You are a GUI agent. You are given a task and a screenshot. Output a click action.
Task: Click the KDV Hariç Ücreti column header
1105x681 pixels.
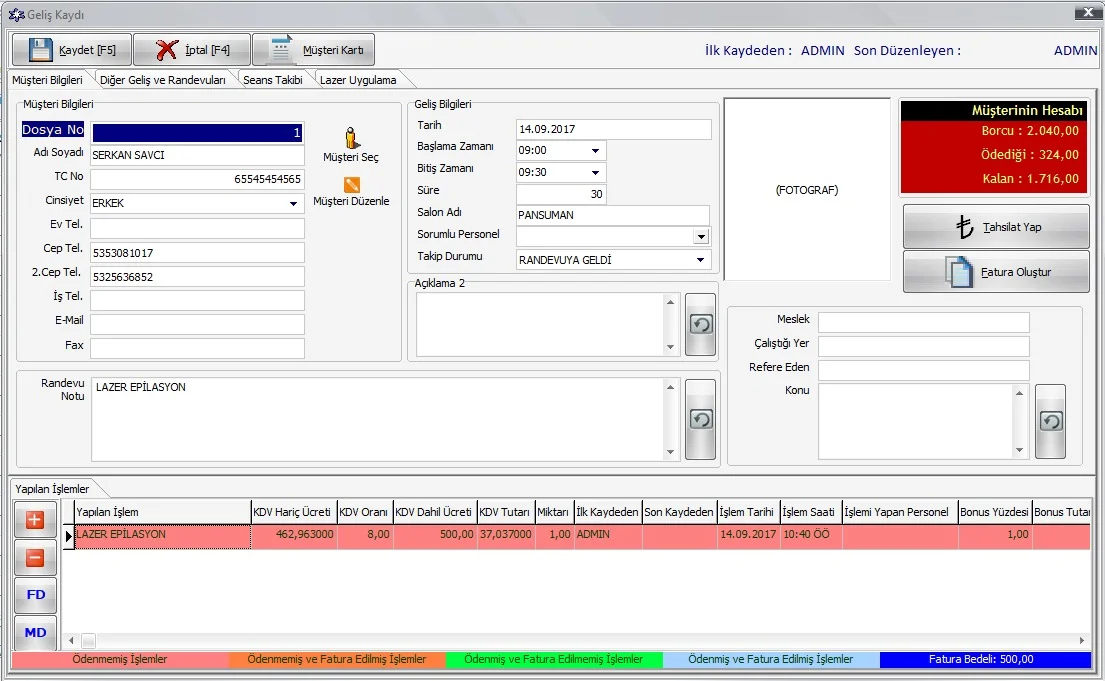pyautogui.click(x=294, y=513)
